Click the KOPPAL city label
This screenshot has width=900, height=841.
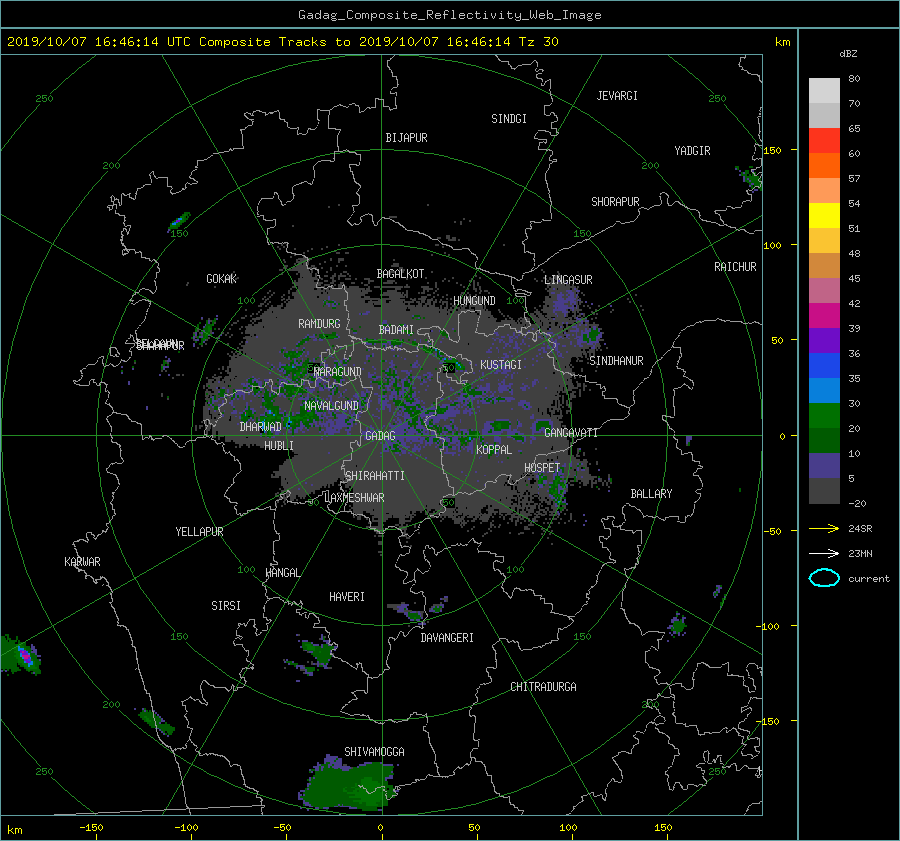coord(494,450)
